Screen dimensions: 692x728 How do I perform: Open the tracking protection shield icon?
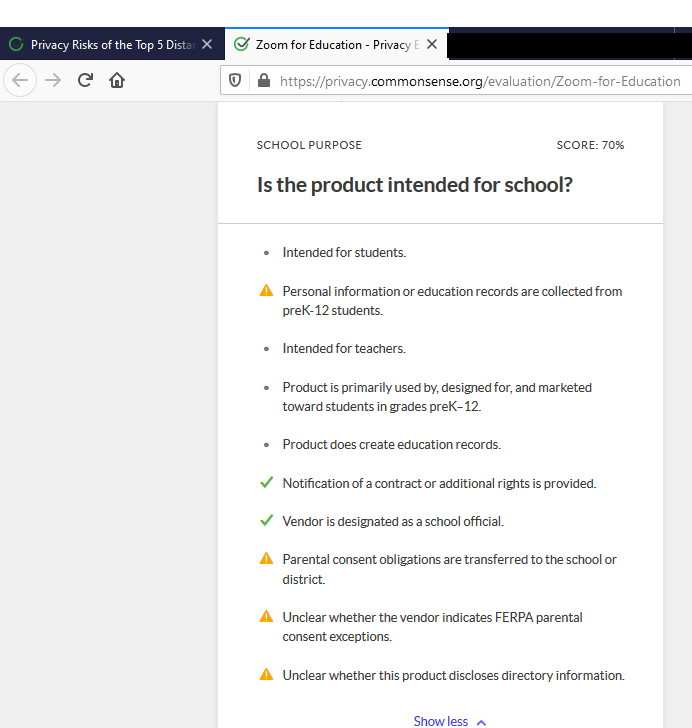coord(235,81)
